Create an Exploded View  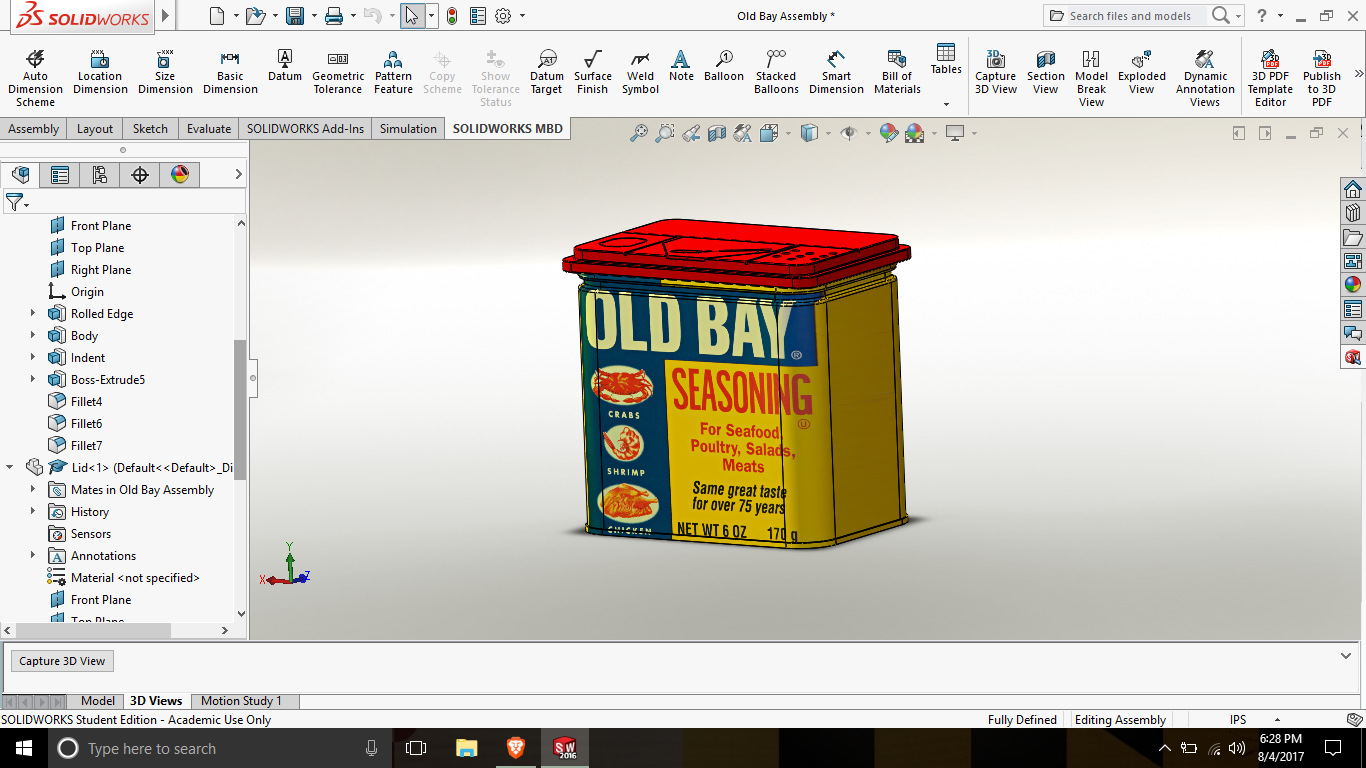coord(1142,72)
